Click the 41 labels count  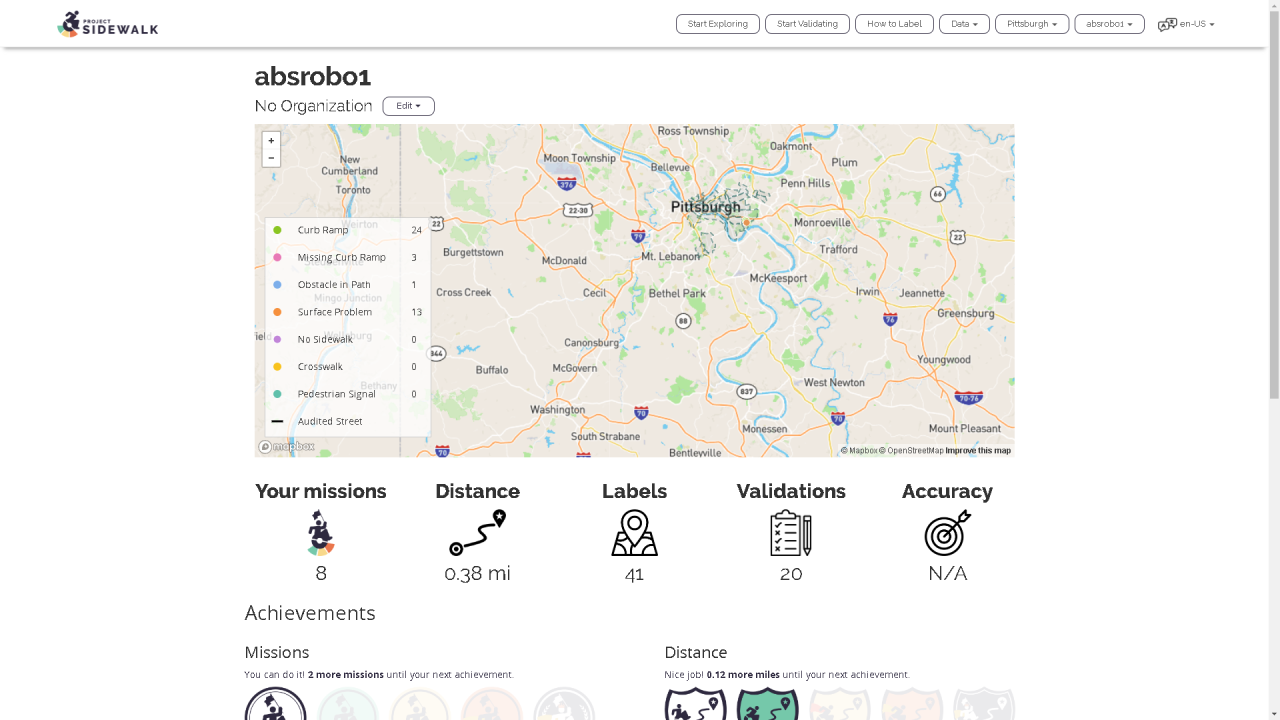point(634,573)
